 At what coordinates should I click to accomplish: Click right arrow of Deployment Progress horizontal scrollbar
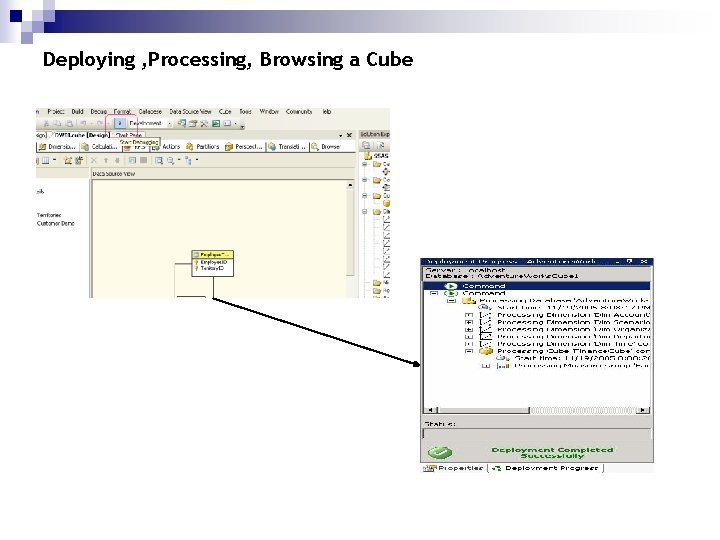(643, 410)
